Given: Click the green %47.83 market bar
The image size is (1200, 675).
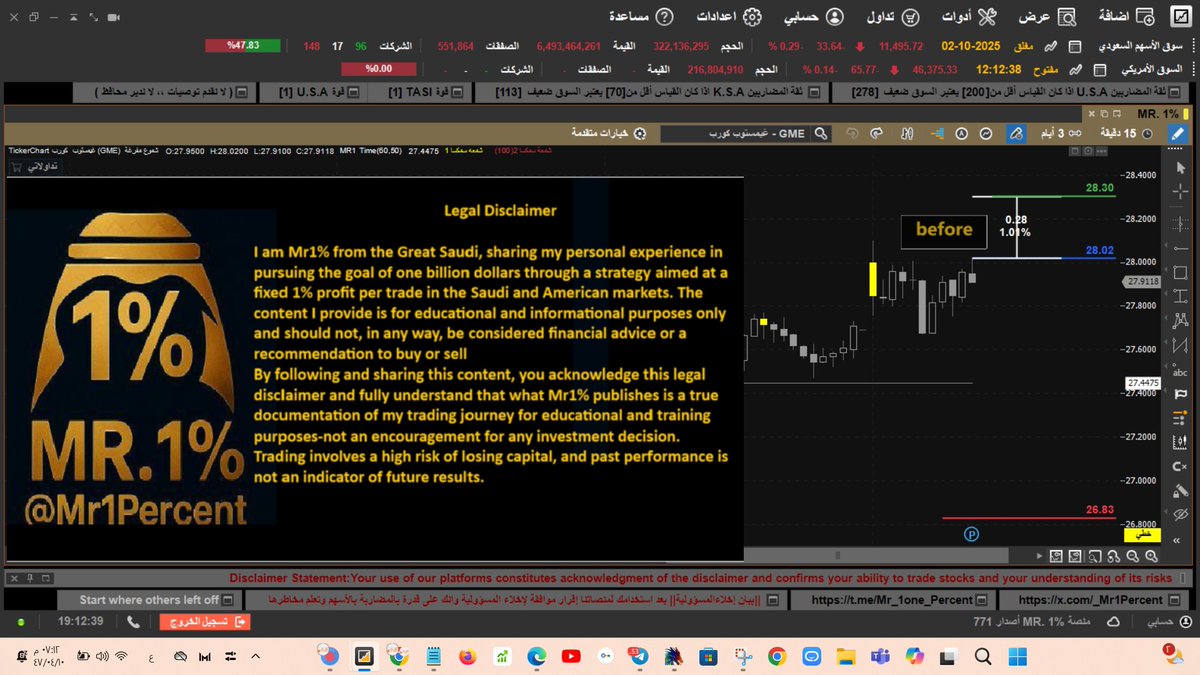Looking at the screenshot, I should pyautogui.click(x=243, y=46).
